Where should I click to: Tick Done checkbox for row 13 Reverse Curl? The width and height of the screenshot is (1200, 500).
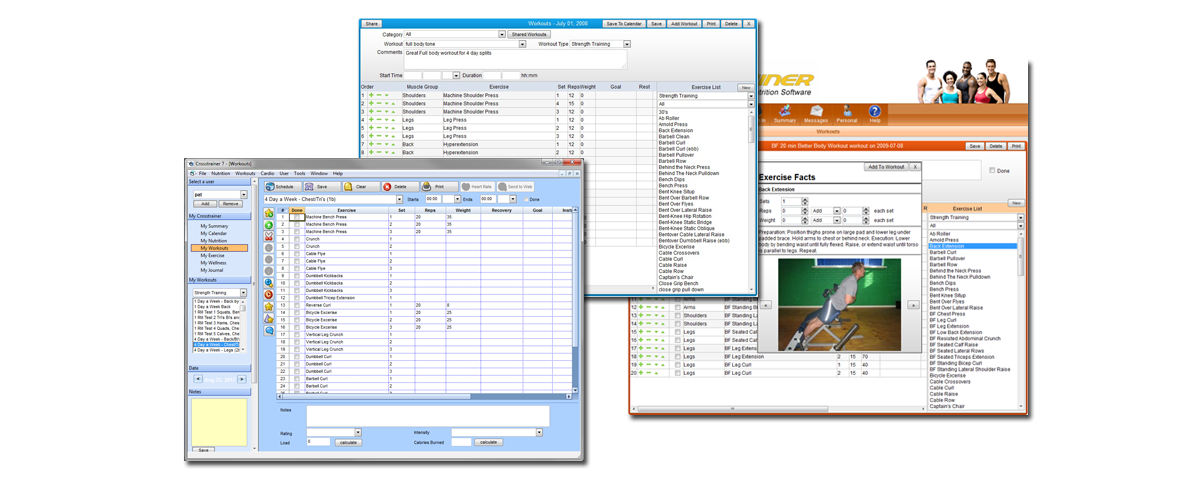[x=297, y=305]
